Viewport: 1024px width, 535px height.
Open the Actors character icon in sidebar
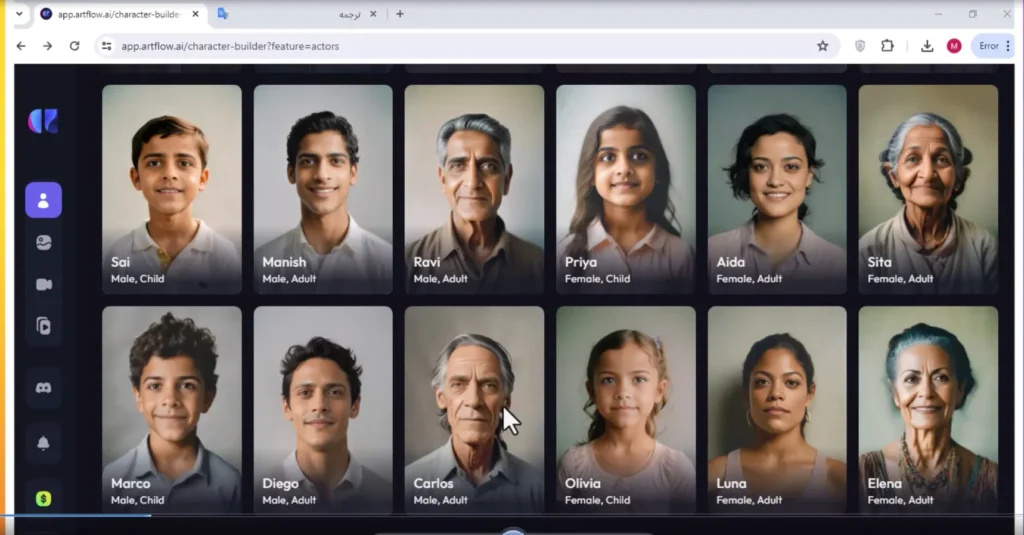(44, 200)
